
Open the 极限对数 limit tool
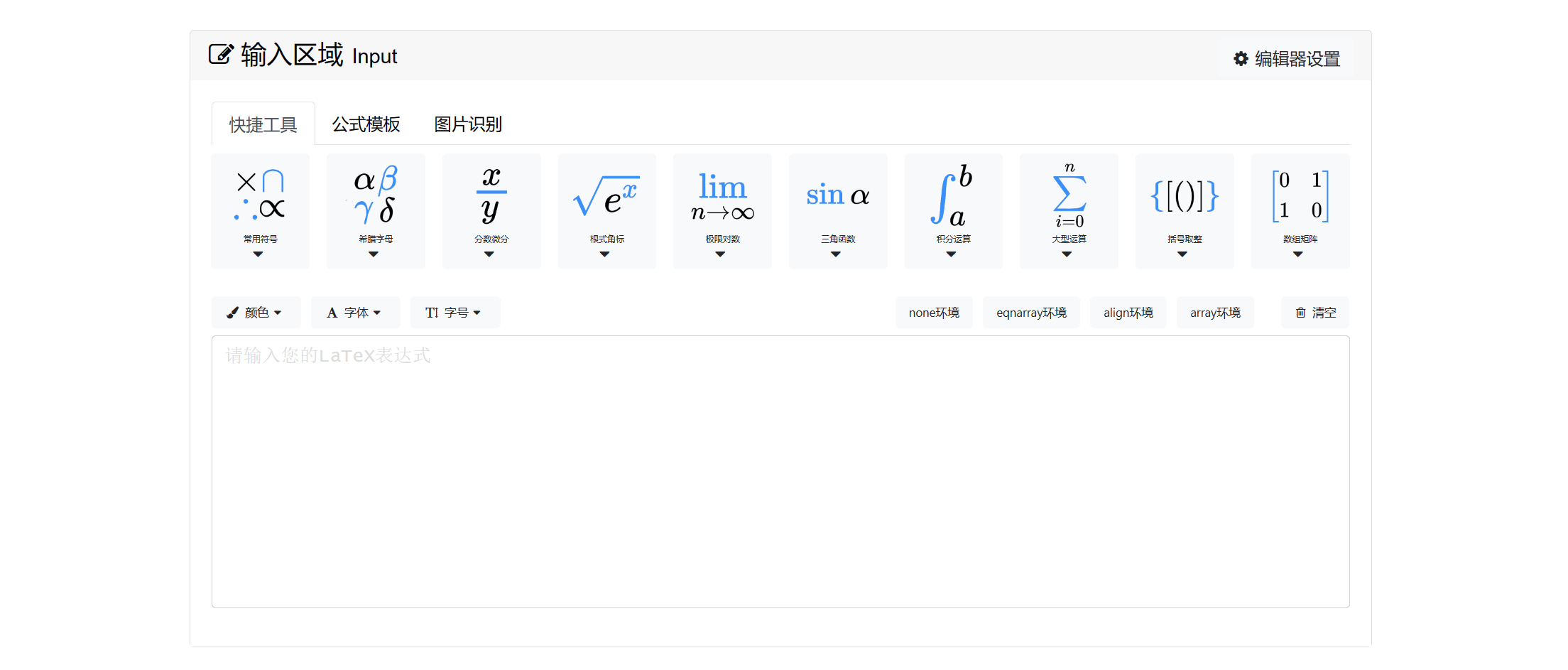(722, 211)
